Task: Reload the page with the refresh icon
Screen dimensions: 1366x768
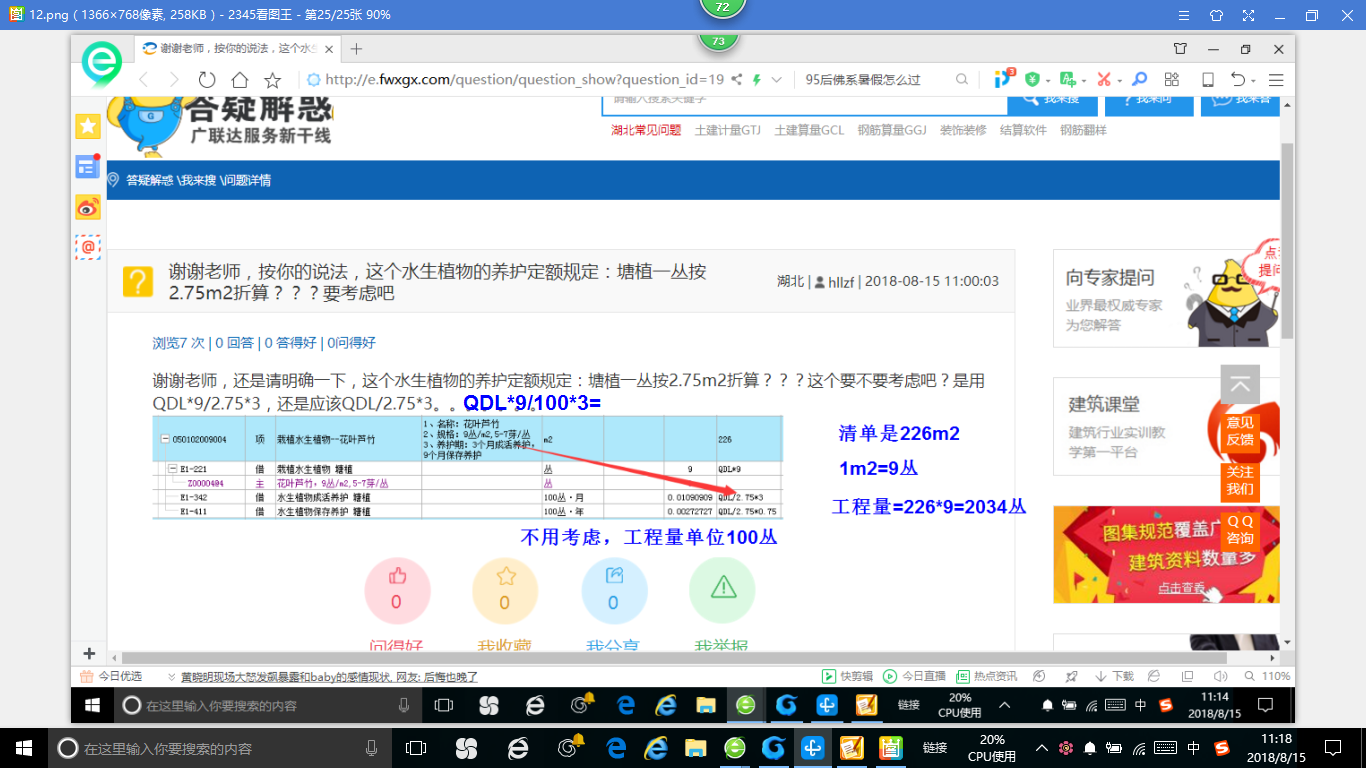Action: point(207,80)
